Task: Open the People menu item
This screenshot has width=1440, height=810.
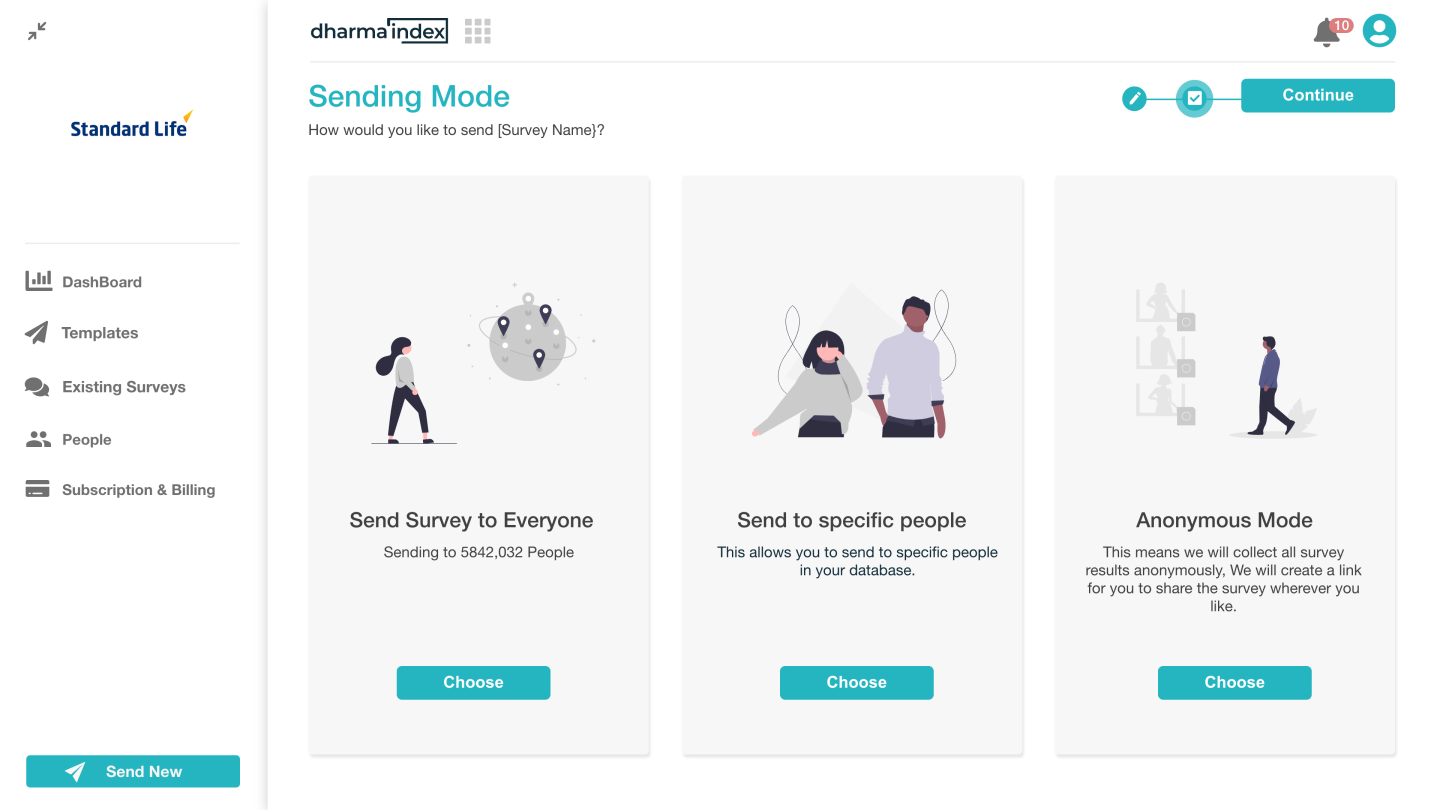Action: coord(86,440)
